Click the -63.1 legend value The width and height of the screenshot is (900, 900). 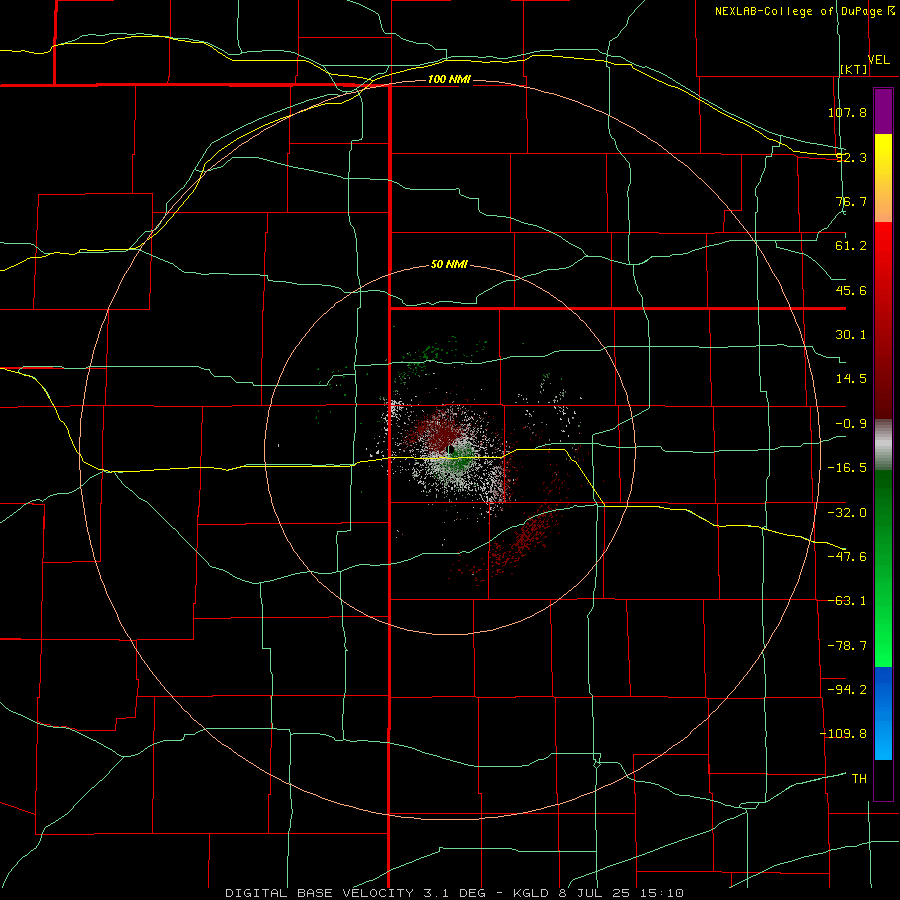pyautogui.click(x=847, y=601)
